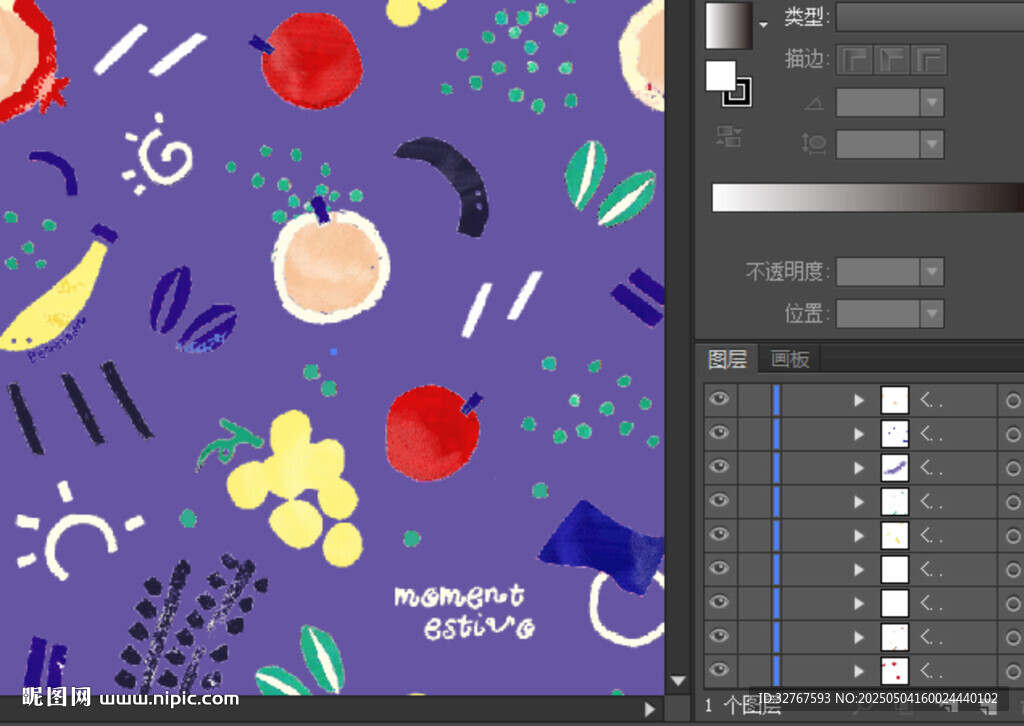Open the gradient angle dropdown

pos(932,102)
